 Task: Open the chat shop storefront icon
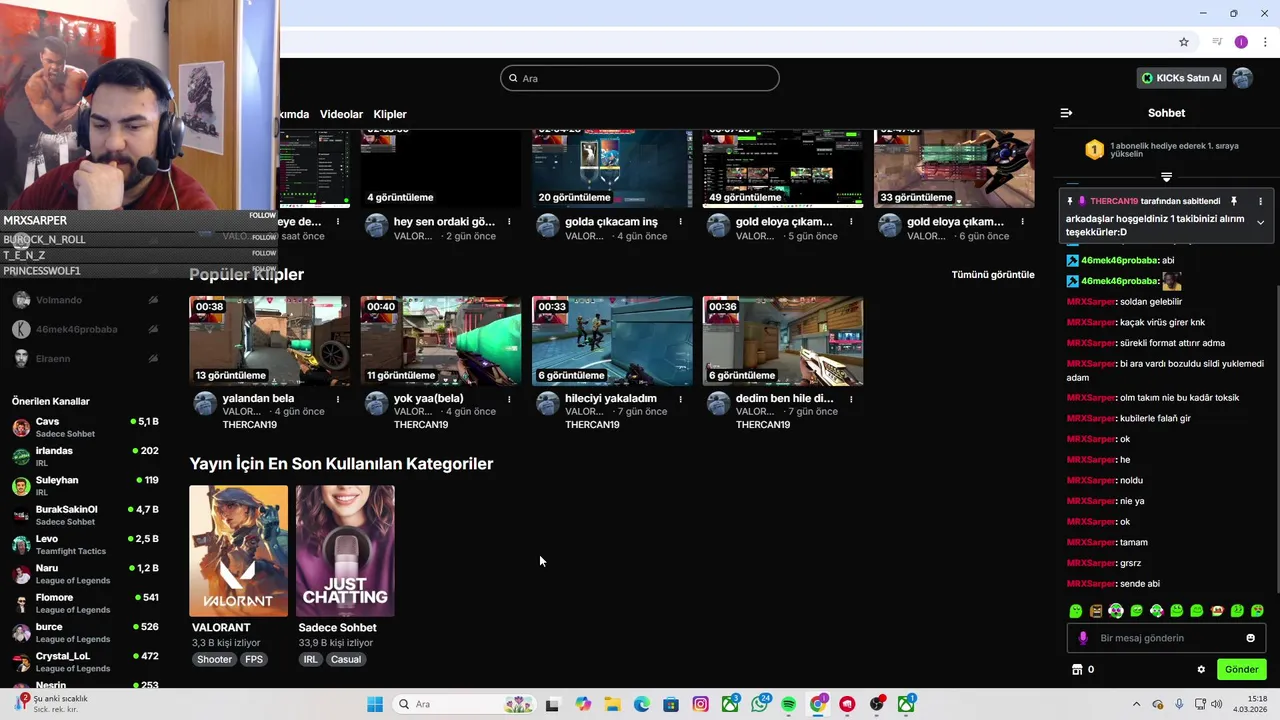tap(1077, 669)
